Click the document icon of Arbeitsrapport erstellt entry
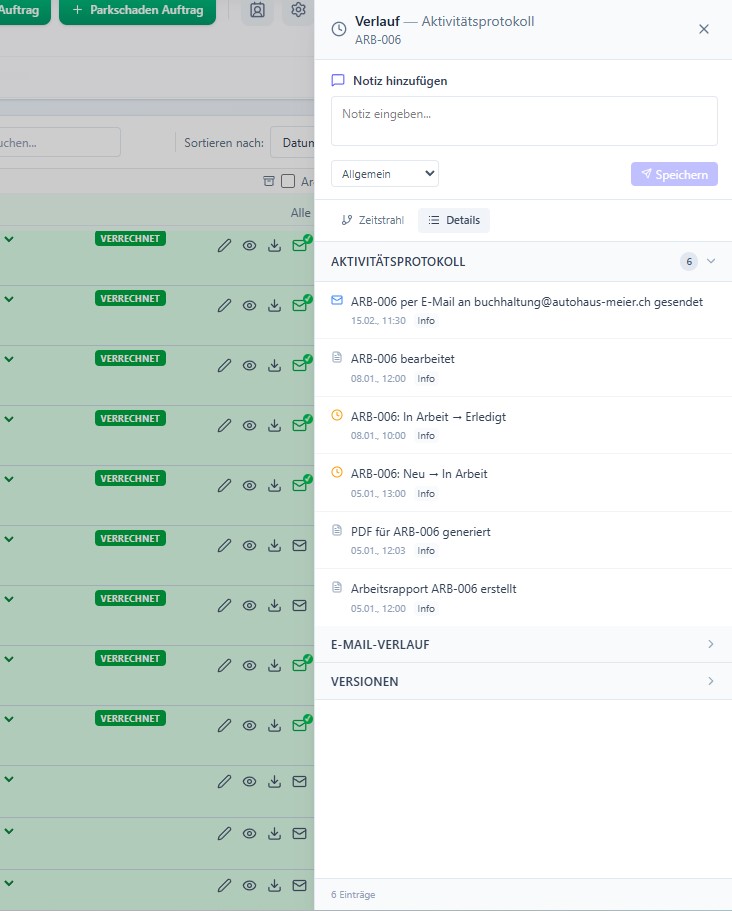Screen dimensions: 732x911 [337, 587]
